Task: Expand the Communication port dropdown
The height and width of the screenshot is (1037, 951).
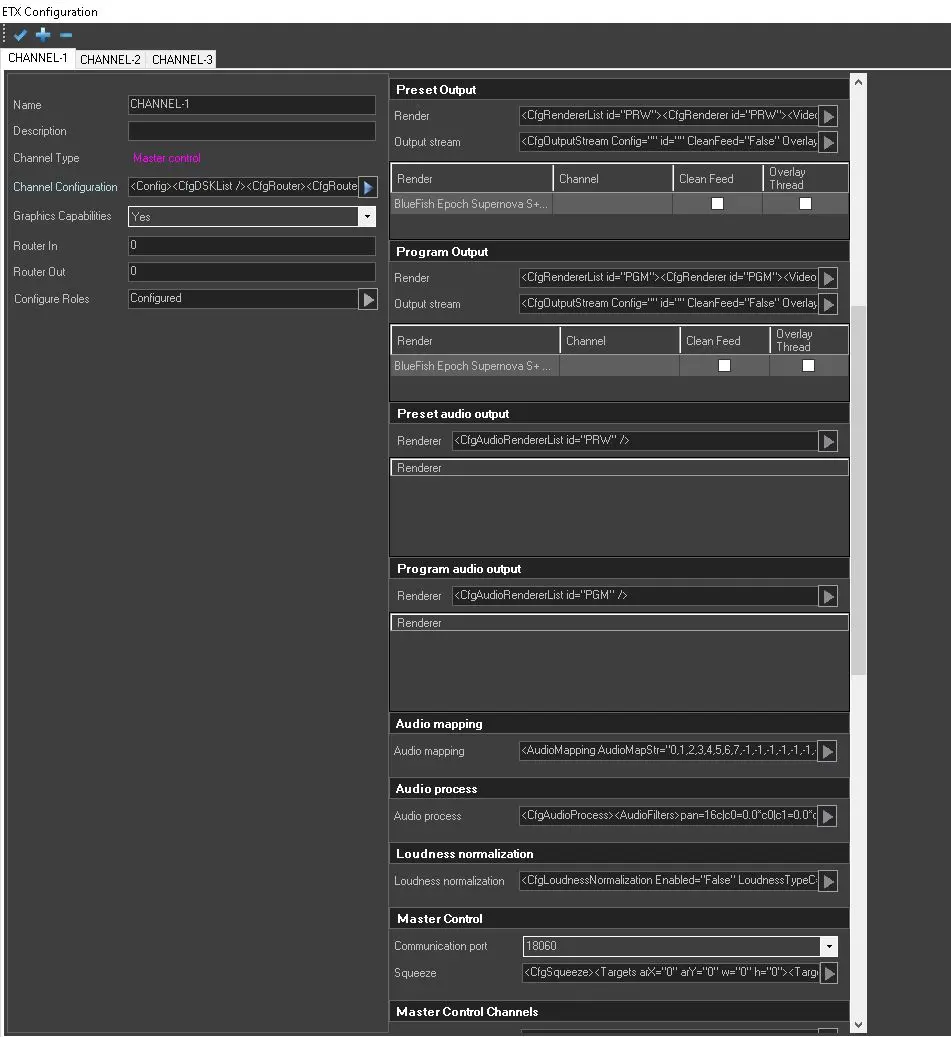Action: tap(828, 946)
